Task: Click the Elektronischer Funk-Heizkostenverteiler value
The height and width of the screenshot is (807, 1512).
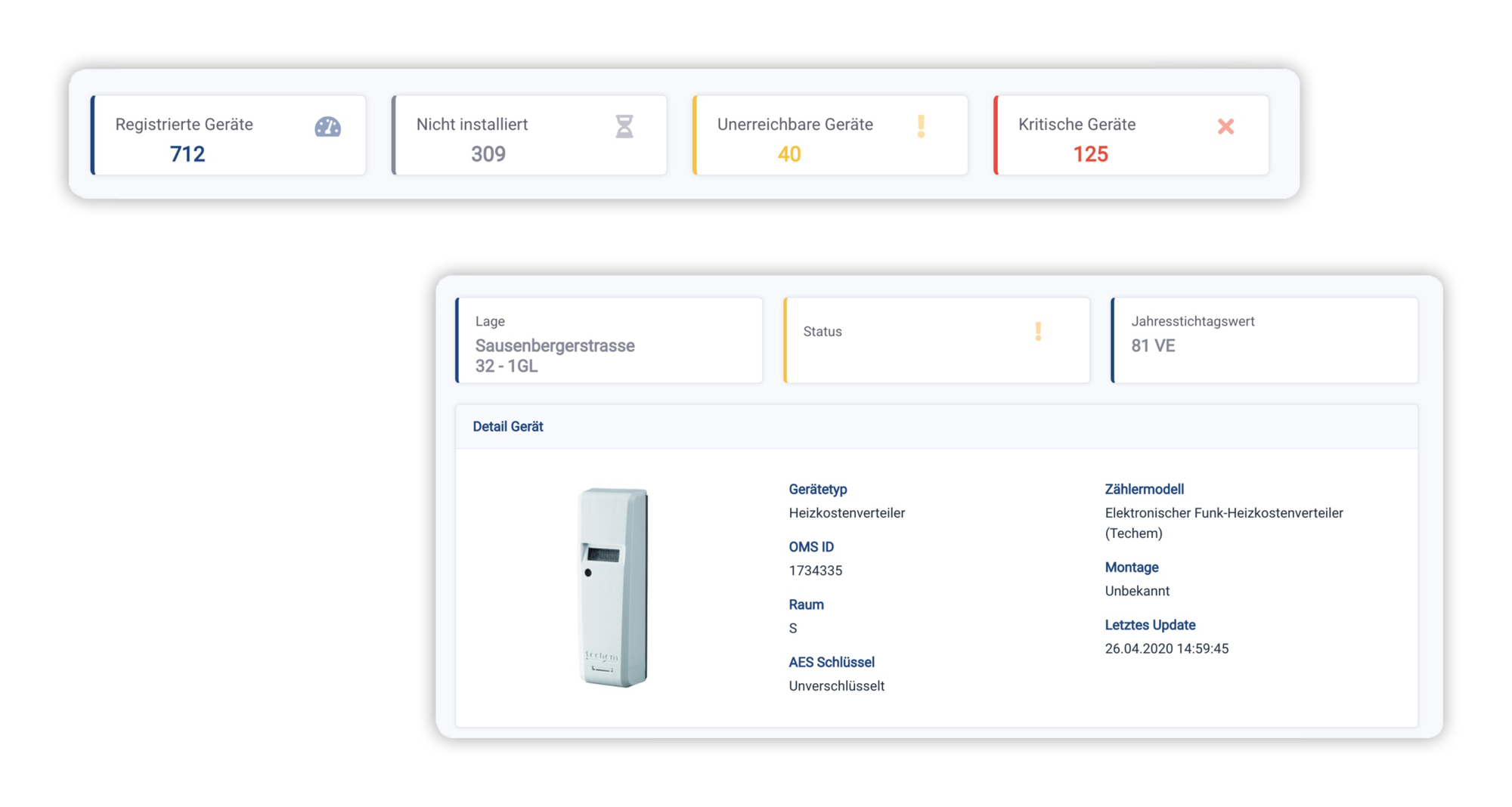Action: 1224,523
